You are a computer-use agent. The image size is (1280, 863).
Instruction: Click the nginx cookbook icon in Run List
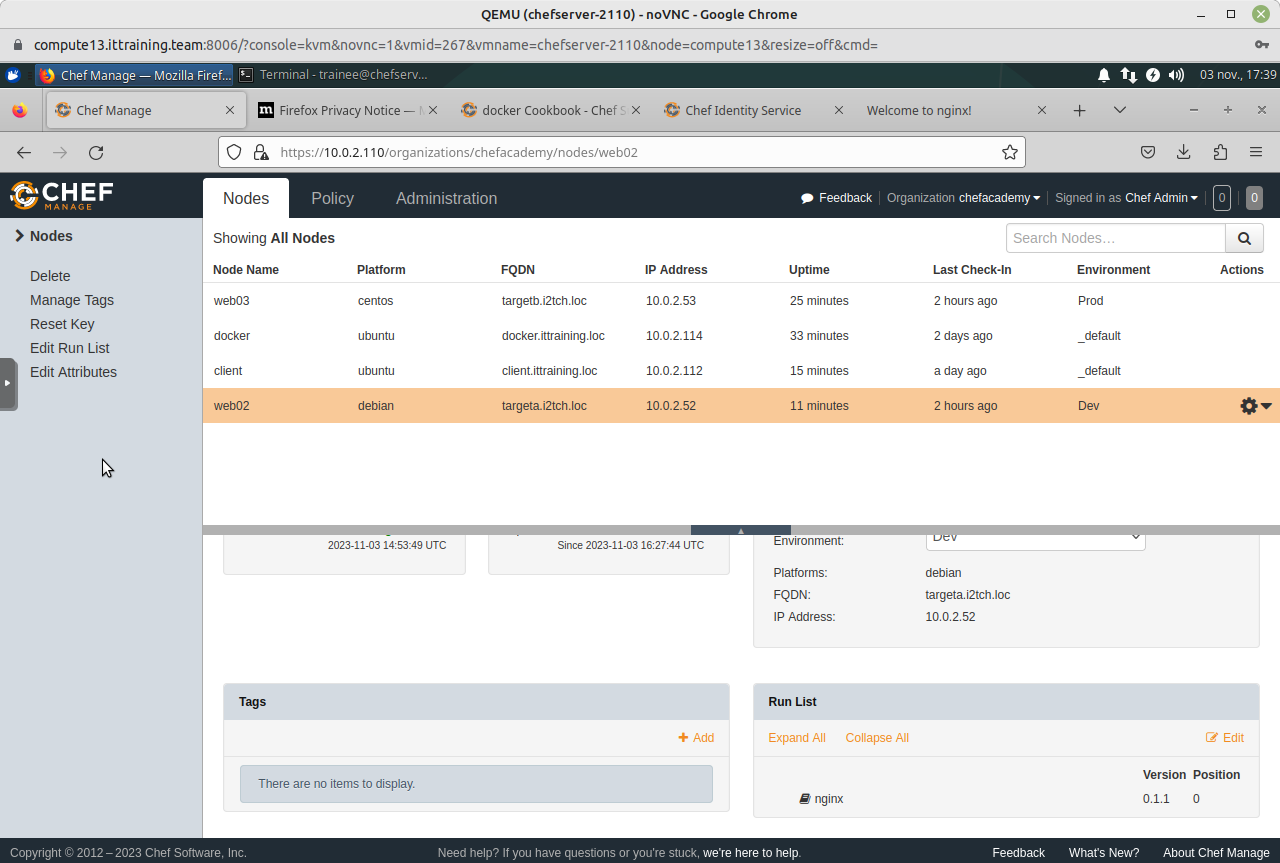point(805,799)
